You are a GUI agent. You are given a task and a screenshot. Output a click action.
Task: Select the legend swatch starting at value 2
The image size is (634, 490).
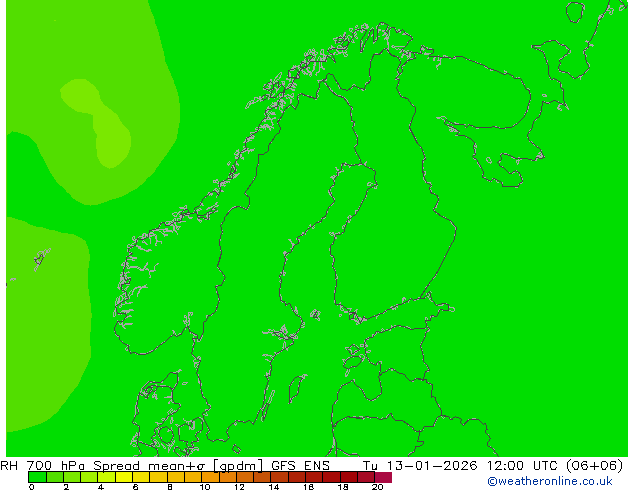coord(72,477)
